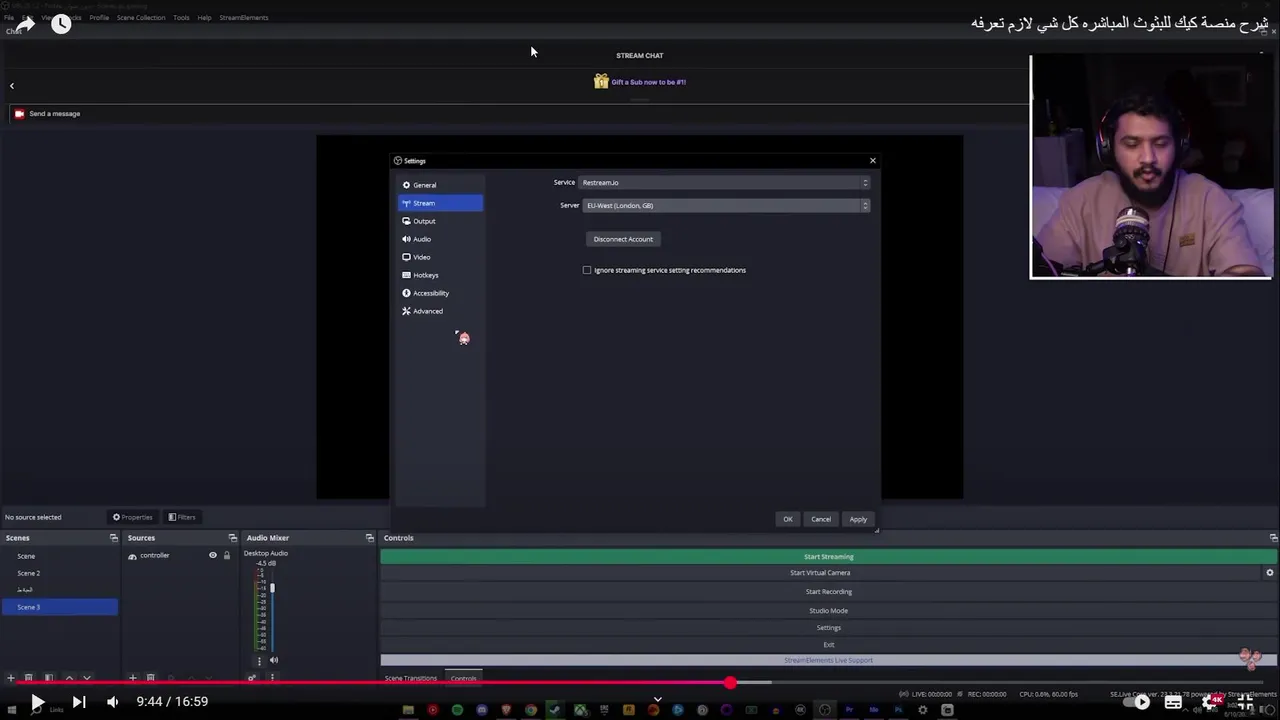Open Filters button for source

point(182,517)
